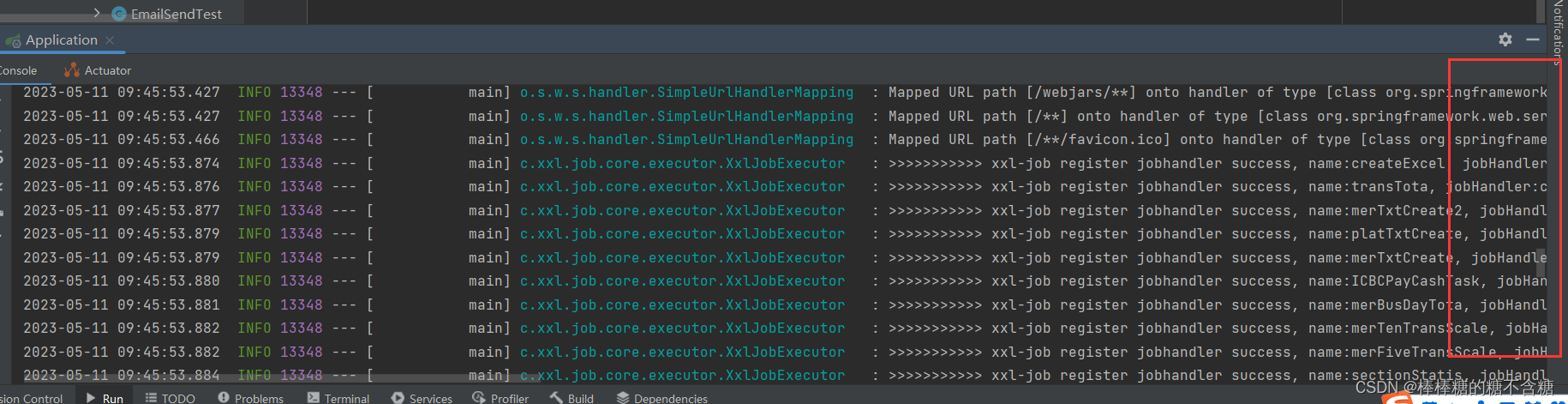Screen dimensions: 1568x404
Task: Open the Profiler tool window
Action: [x=500, y=398]
